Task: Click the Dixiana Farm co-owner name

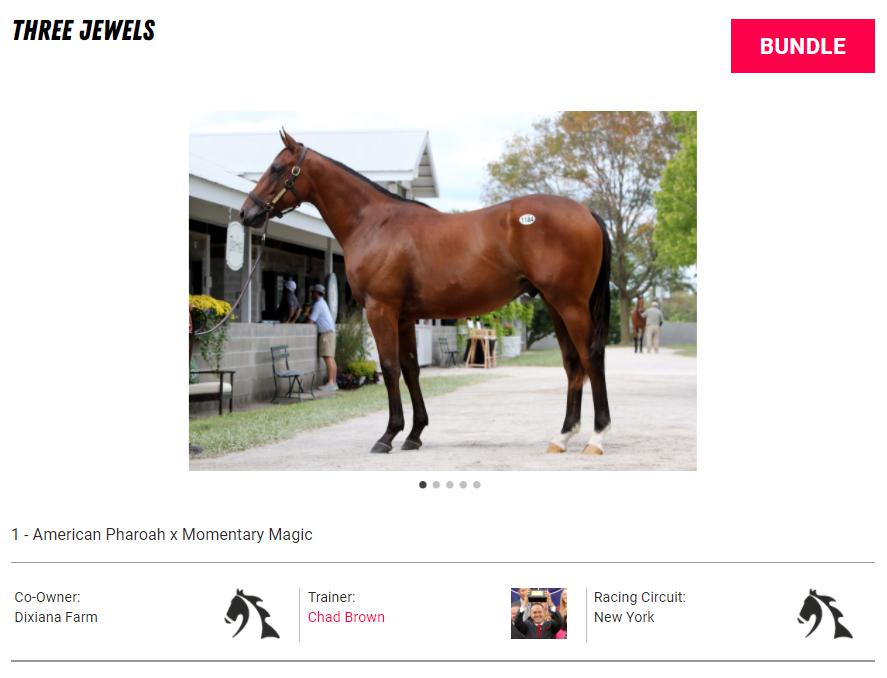Action: (x=56, y=617)
